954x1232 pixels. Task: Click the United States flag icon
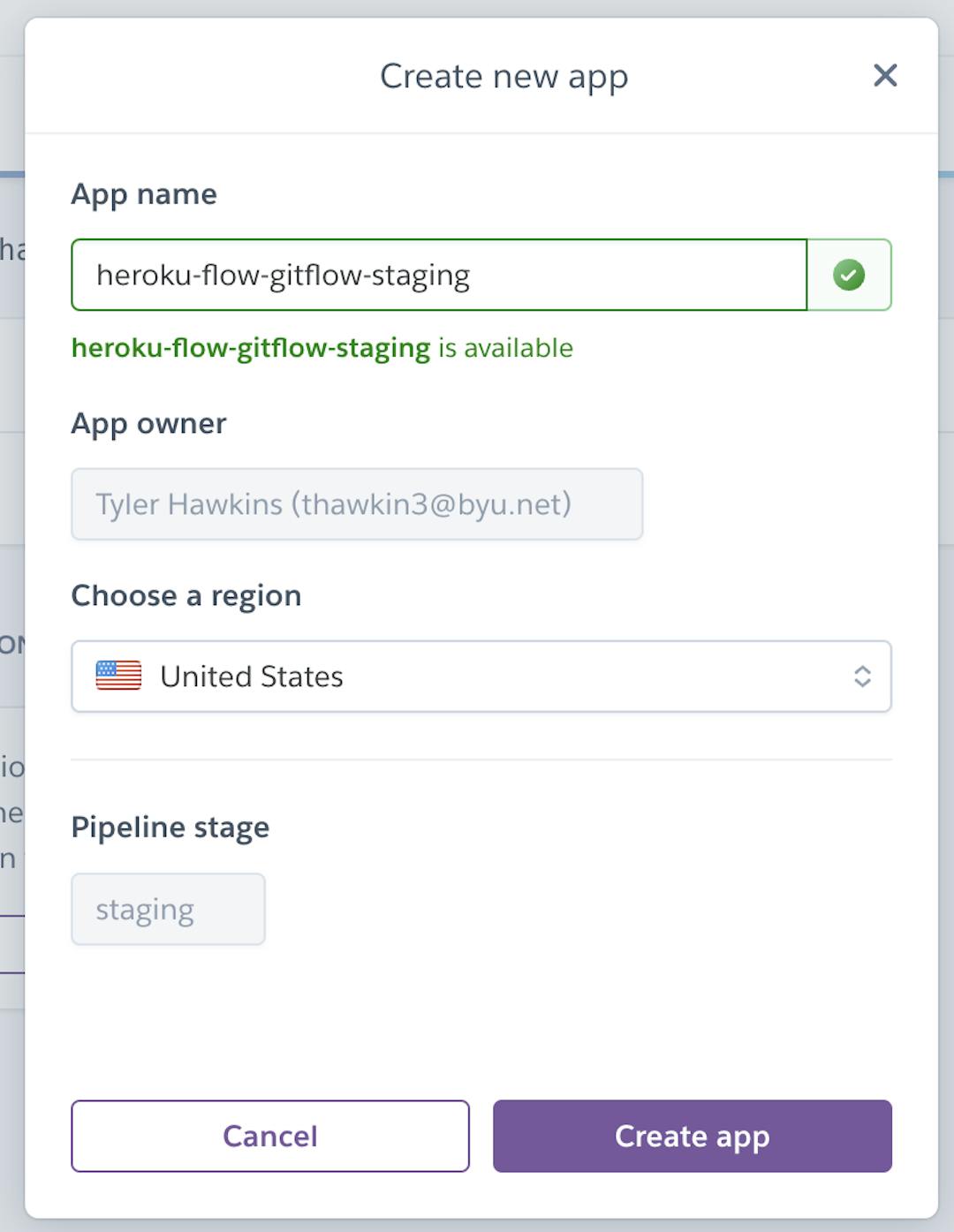coord(118,676)
